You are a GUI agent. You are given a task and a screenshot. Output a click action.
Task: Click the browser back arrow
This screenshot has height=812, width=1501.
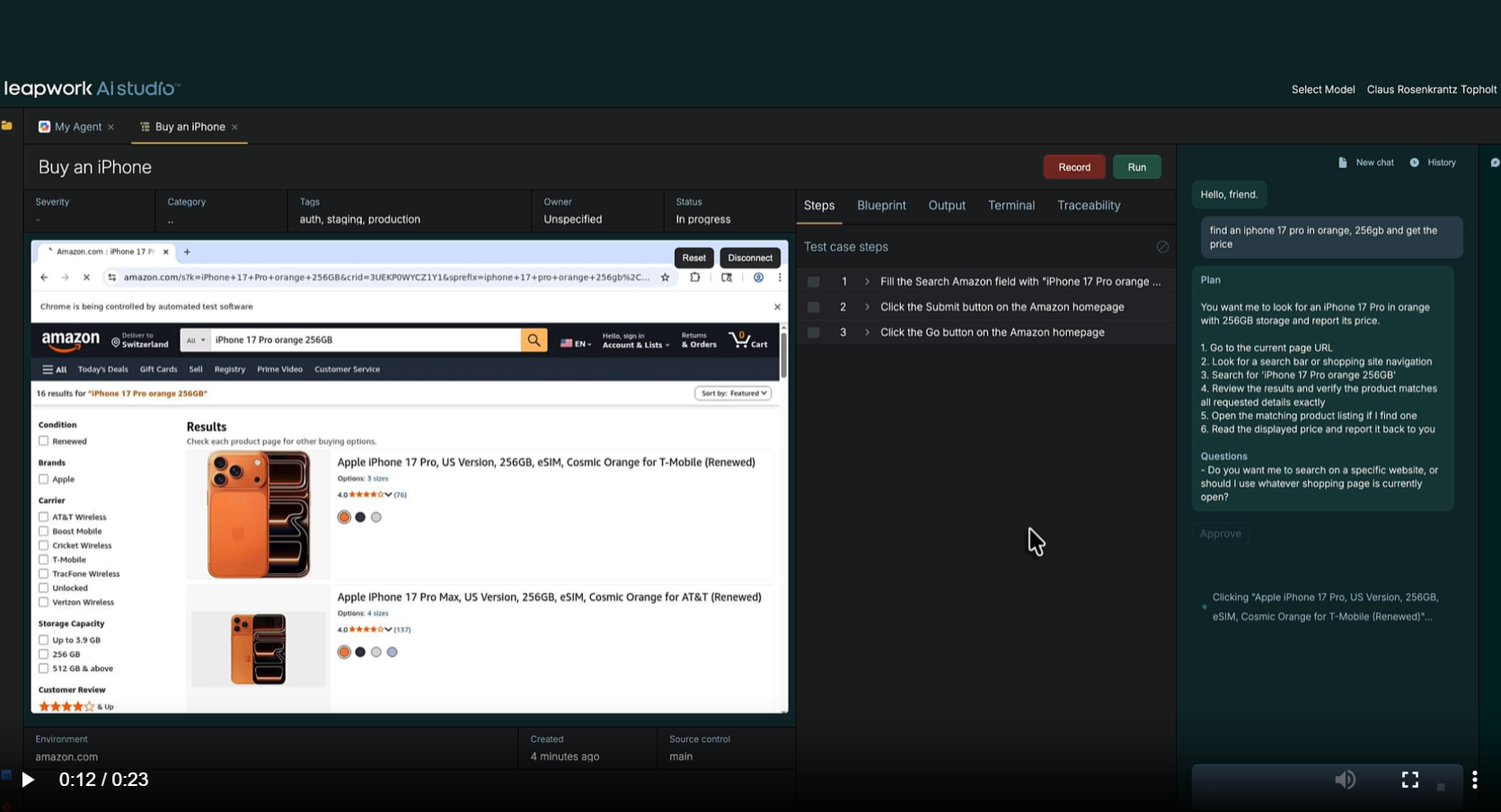coord(44,278)
